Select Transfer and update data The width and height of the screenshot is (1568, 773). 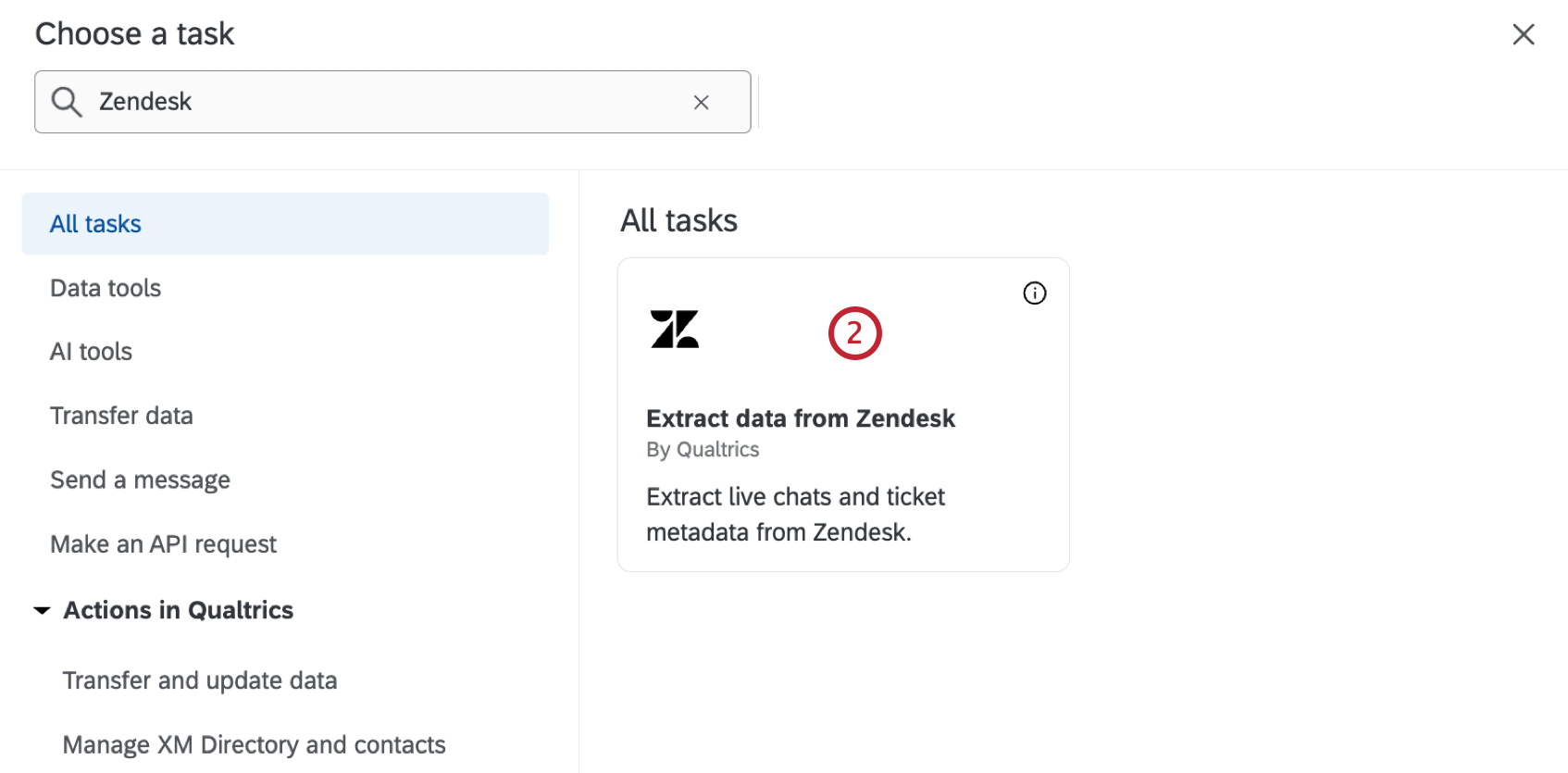pyautogui.click(x=200, y=679)
